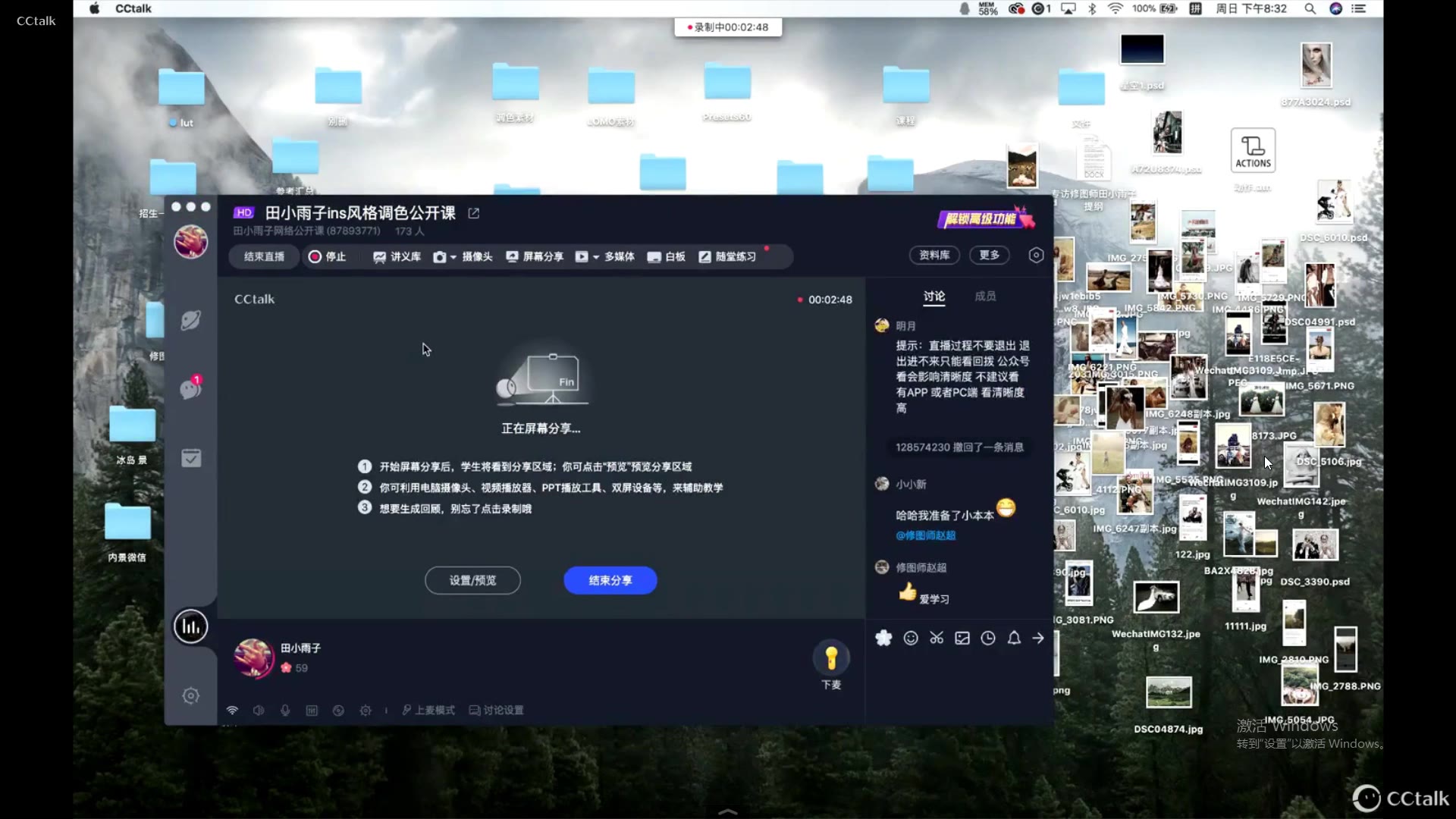Click the 下麦 leave mic button
The width and height of the screenshot is (1456, 819).
(831, 665)
